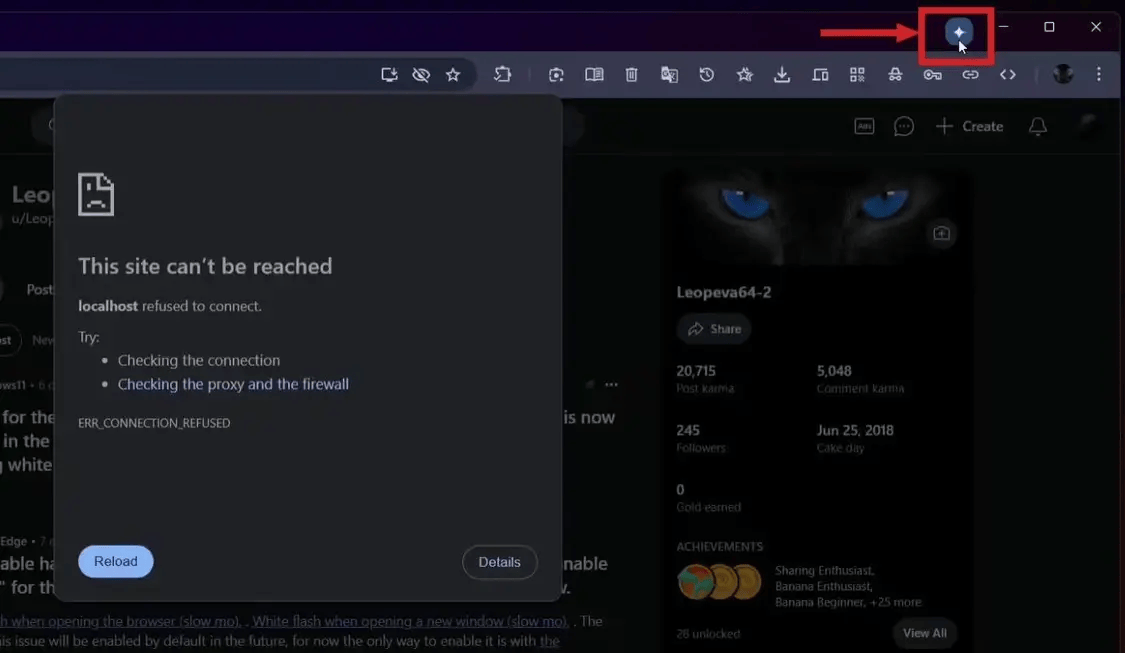Open reading mode book icon
This screenshot has width=1125, height=653.
coord(594,75)
